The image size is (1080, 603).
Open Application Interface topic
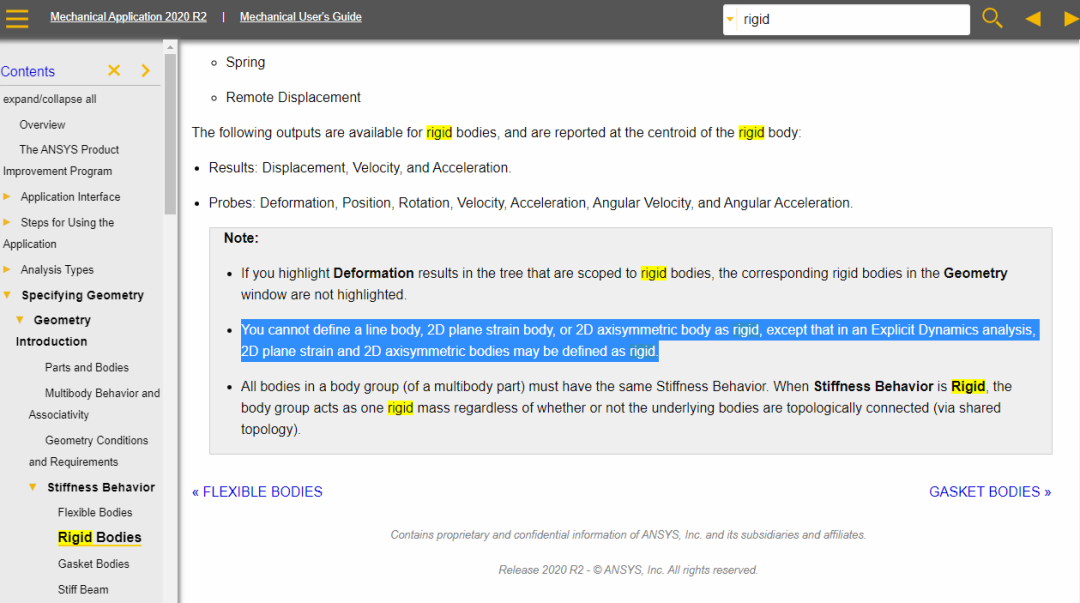point(70,197)
